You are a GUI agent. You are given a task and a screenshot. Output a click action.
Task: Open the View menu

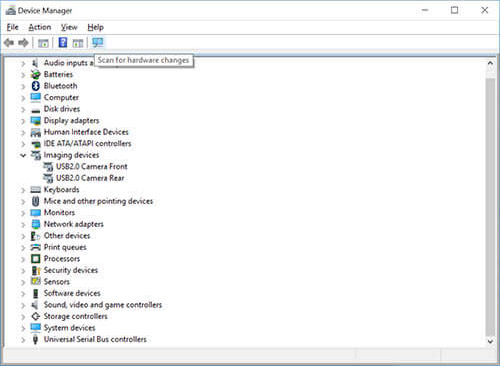(69, 27)
